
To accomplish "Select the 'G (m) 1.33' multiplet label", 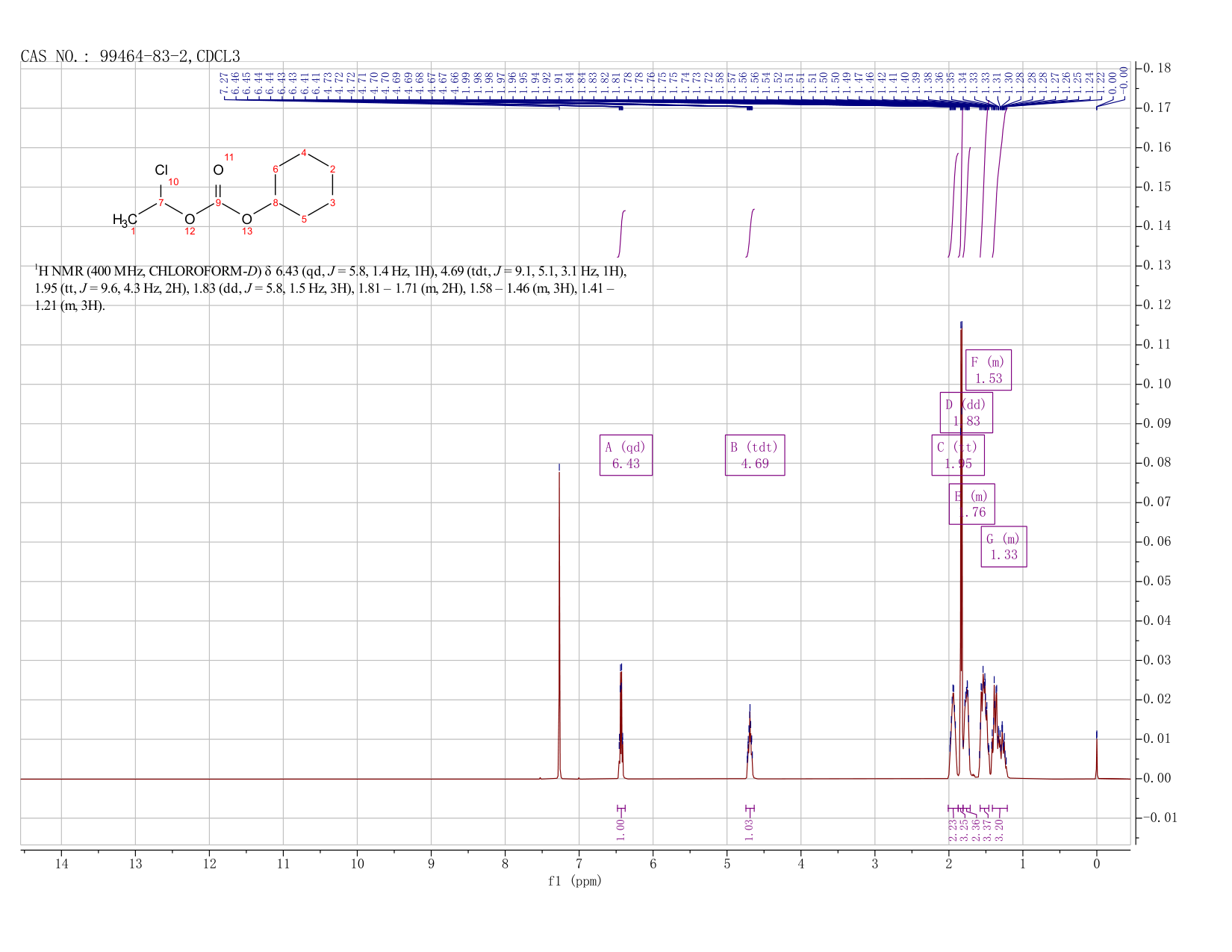I will click(x=1004, y=547).
